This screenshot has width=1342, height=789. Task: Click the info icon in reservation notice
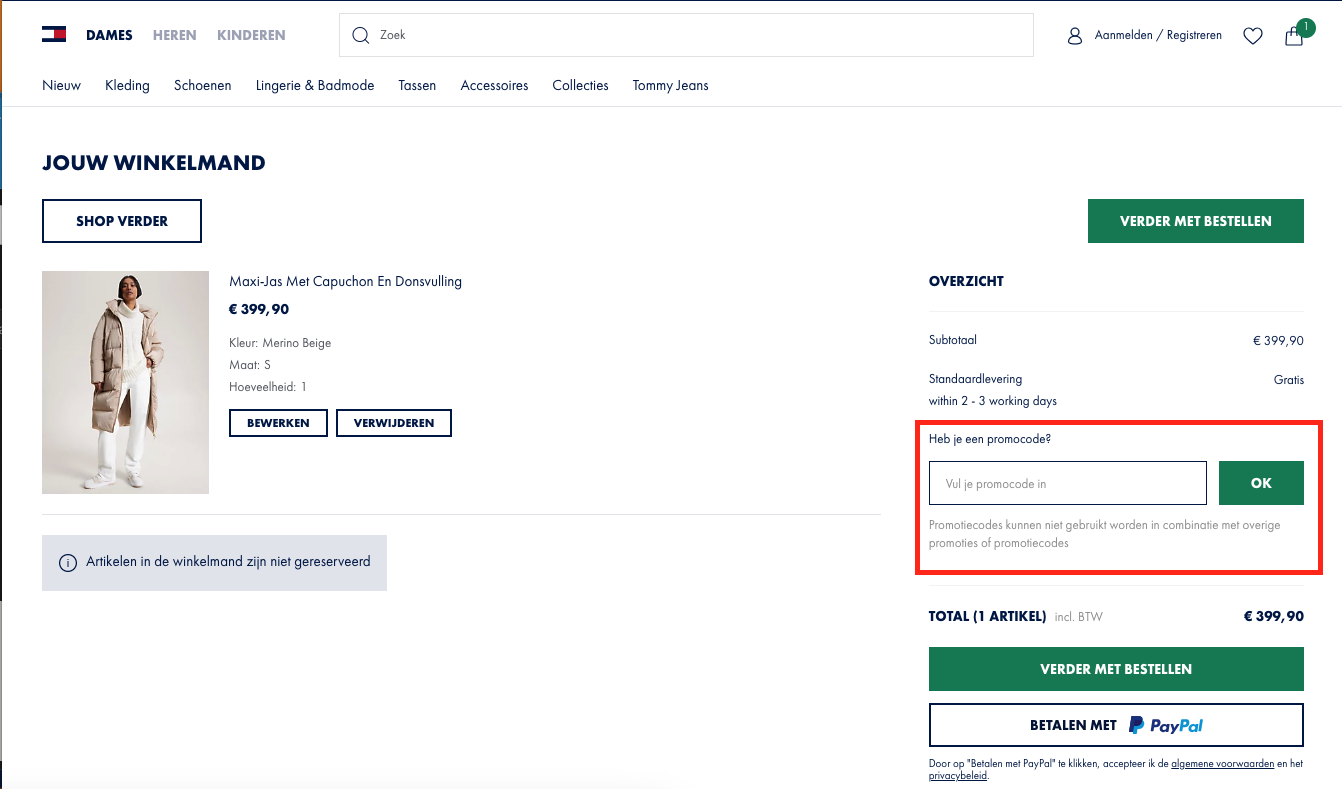click(x=68, y=563)
